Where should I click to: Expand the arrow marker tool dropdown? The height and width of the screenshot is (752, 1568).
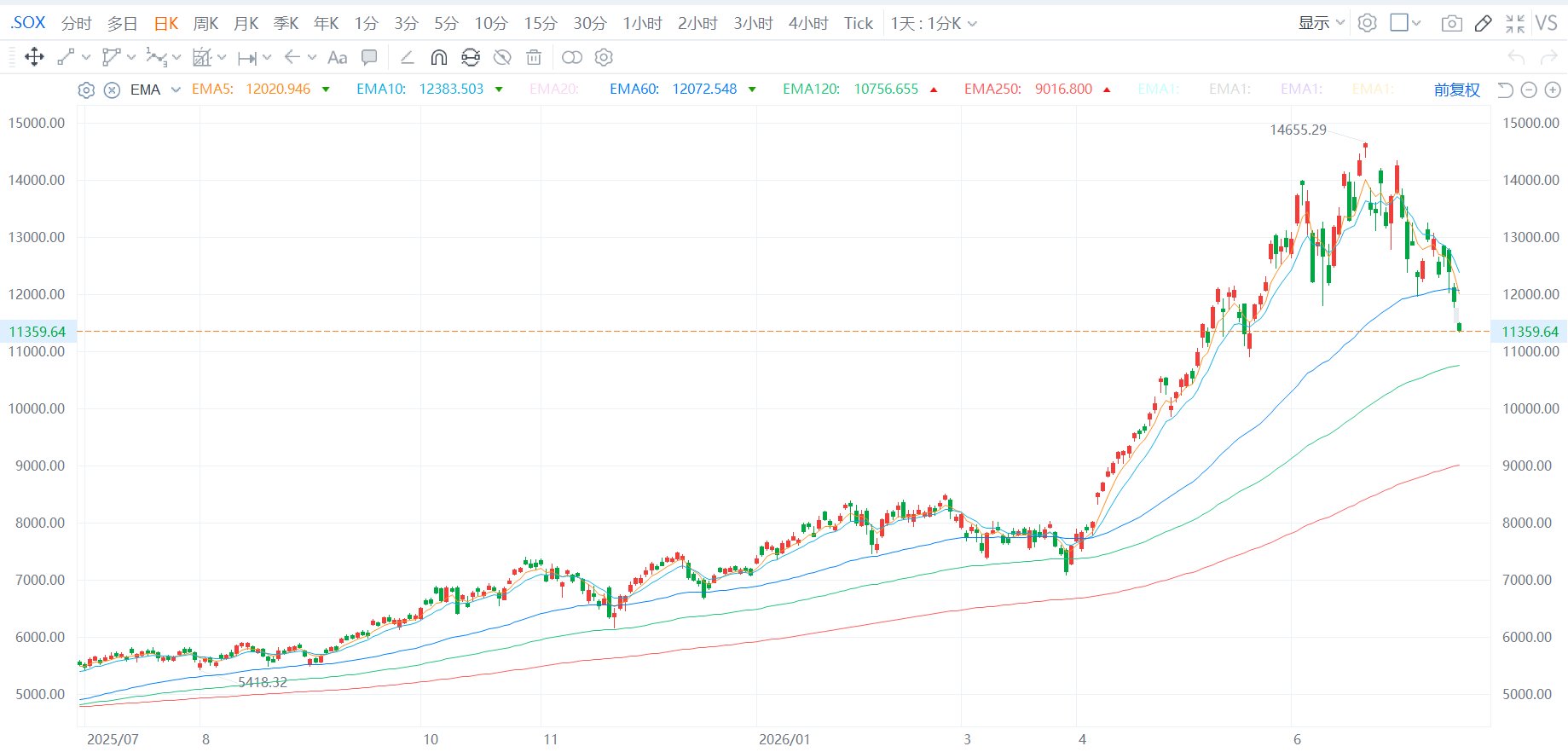pos(312,58)
